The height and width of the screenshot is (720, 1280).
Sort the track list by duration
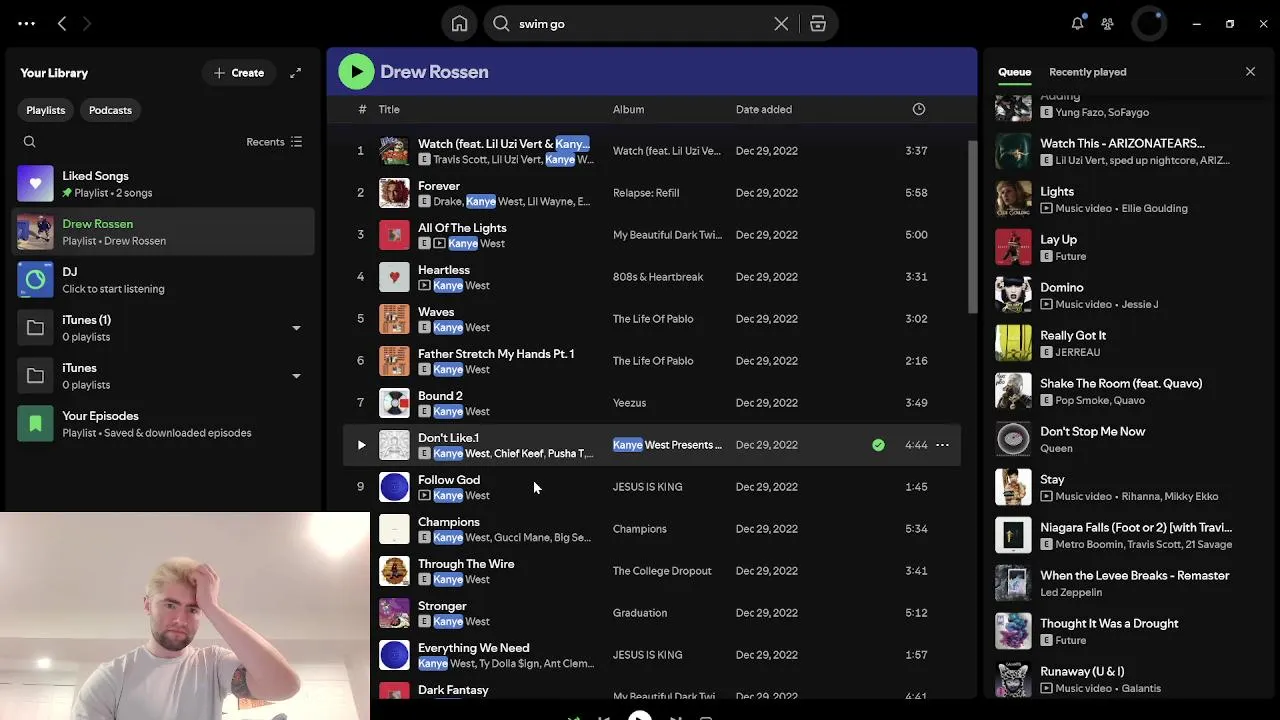(919, 109)
